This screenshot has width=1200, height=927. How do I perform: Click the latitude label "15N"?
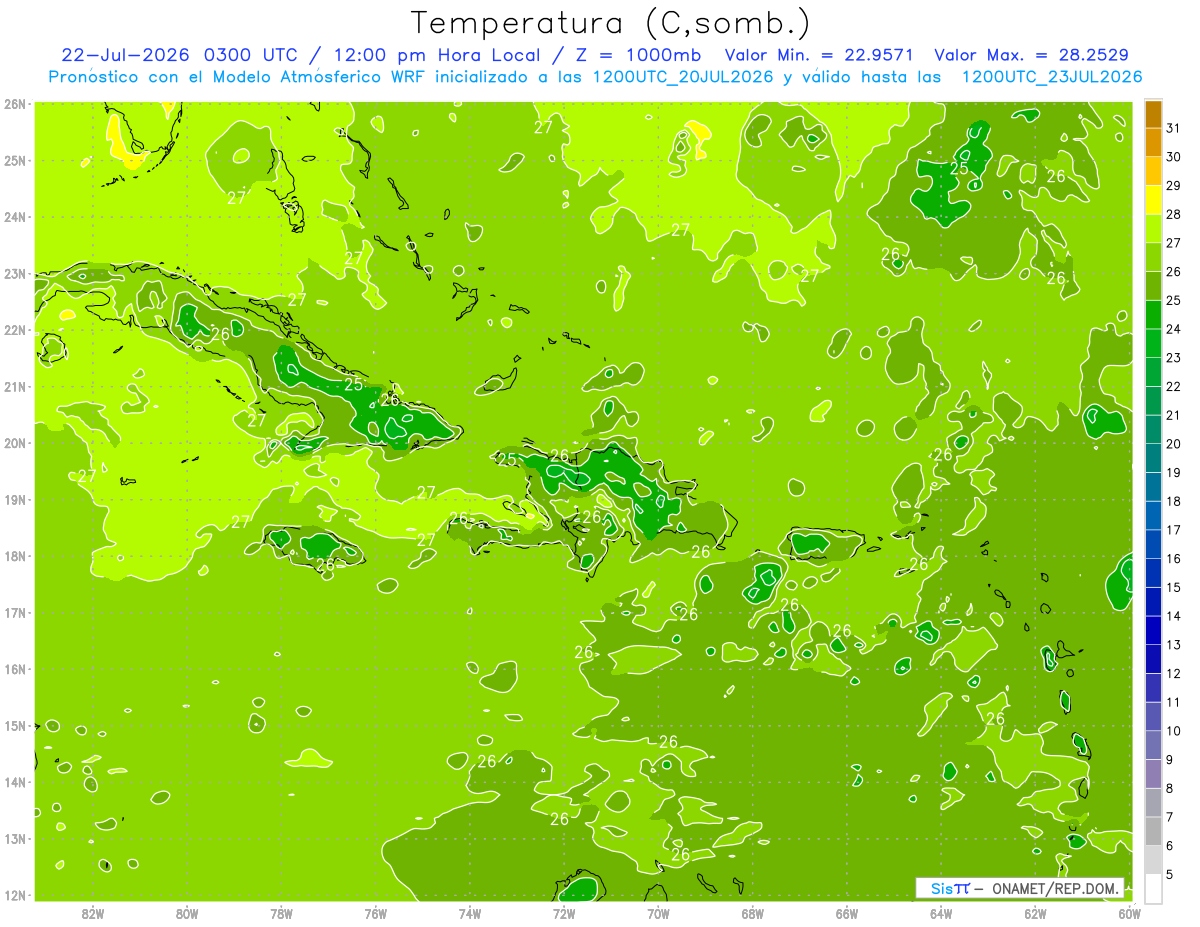coord(15,726)
